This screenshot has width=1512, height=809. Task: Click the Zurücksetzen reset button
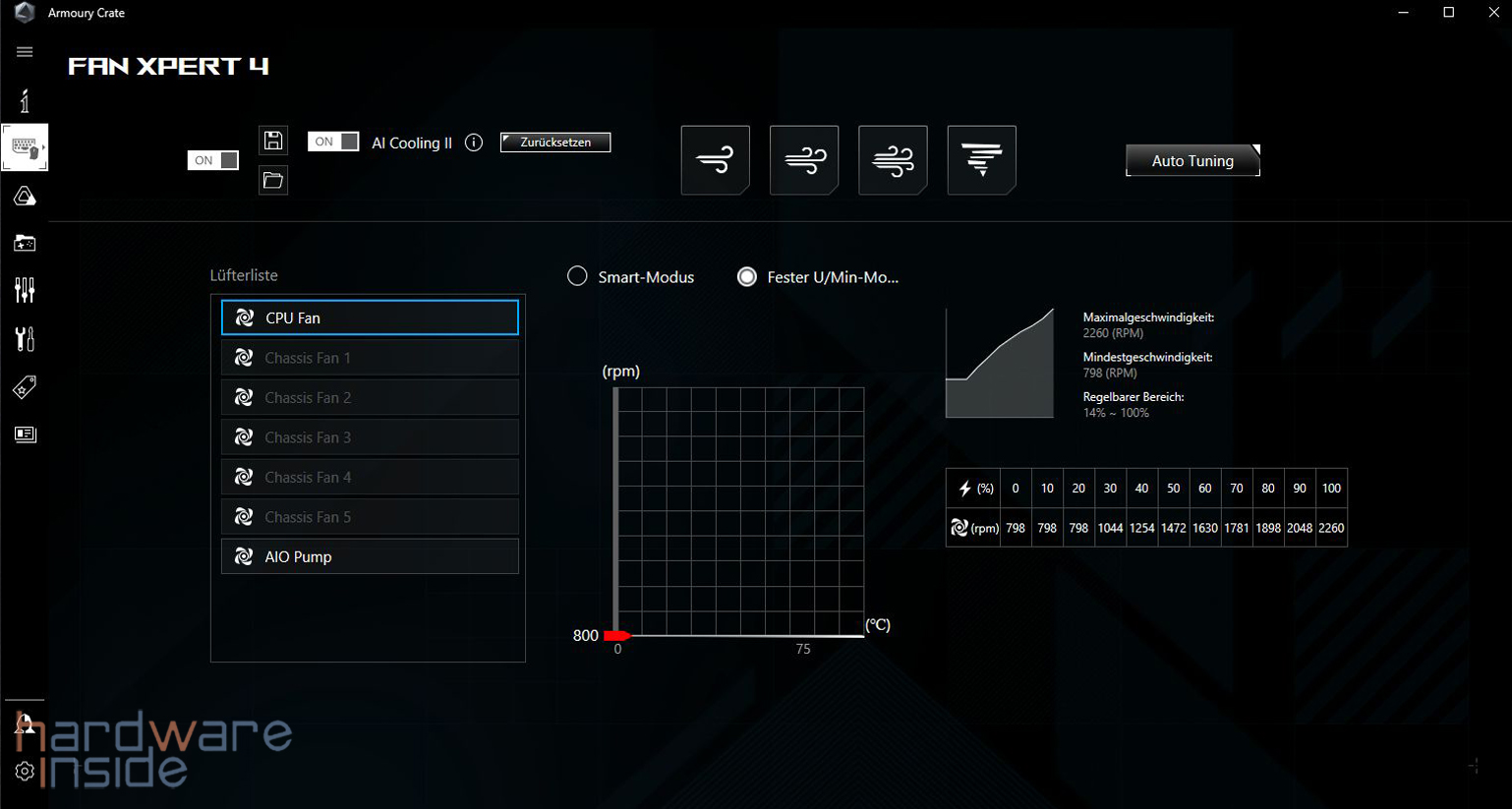(555, 143)
